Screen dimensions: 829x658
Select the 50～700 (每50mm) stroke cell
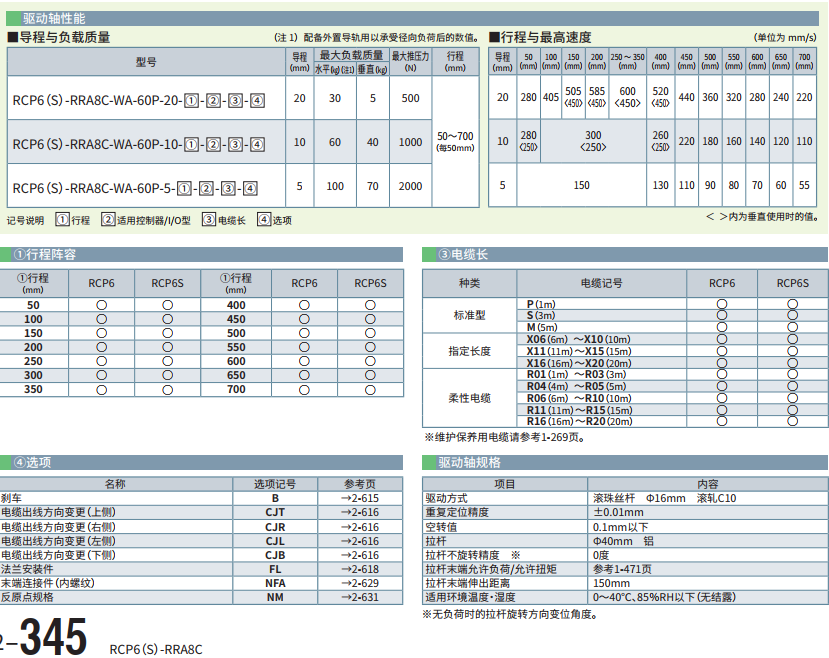pos(455,141)
